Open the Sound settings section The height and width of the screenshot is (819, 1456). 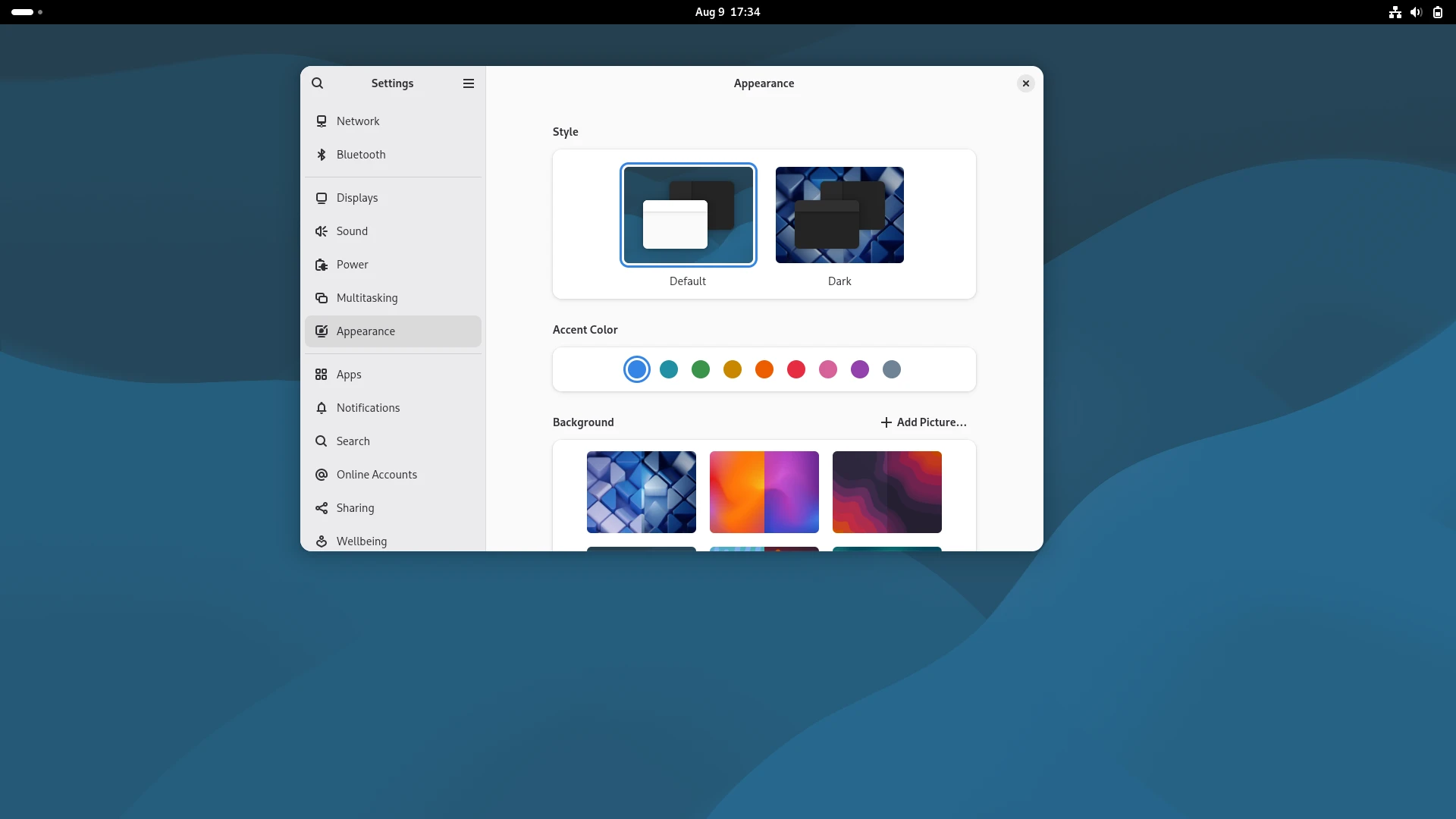351,231
